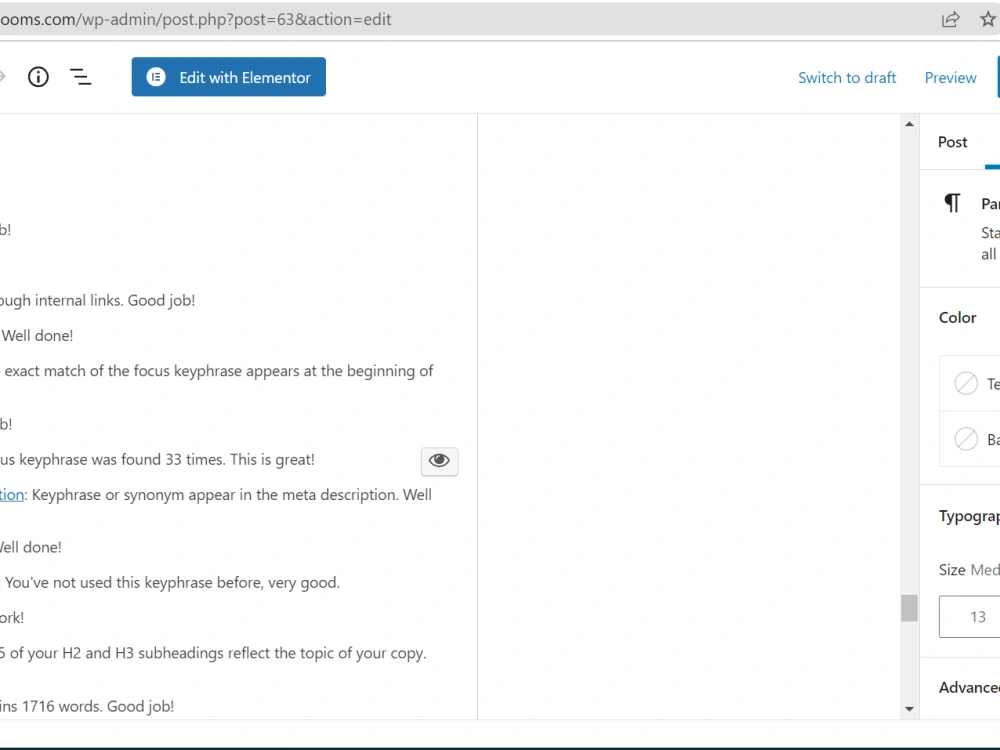Switch to the Post sidebar tab
This screenshot has height=750, width=1000.
coord(952,142)
